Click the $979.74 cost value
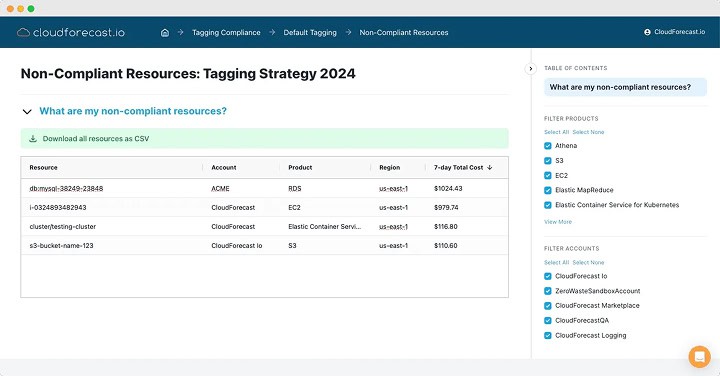This screenshot has width=720, height=377. click(x=446, y=208)
